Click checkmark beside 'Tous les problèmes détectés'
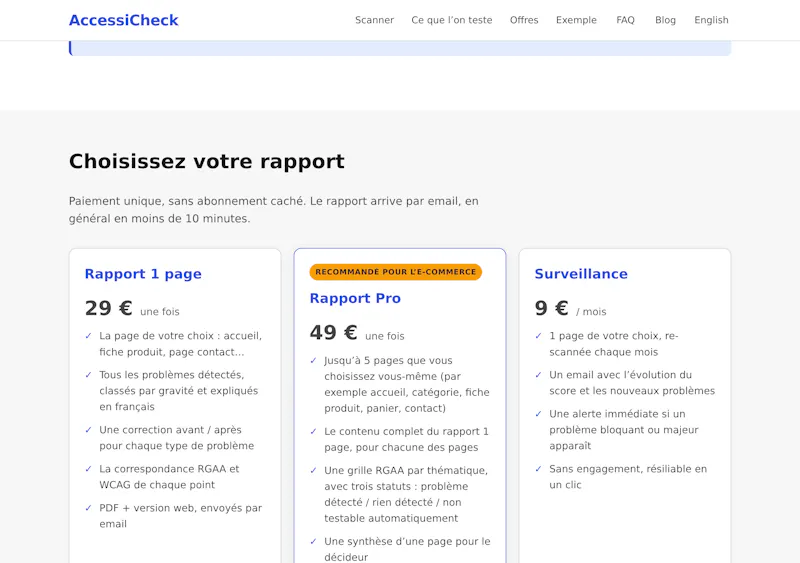800x563 pixels. [x=88, y=375]
